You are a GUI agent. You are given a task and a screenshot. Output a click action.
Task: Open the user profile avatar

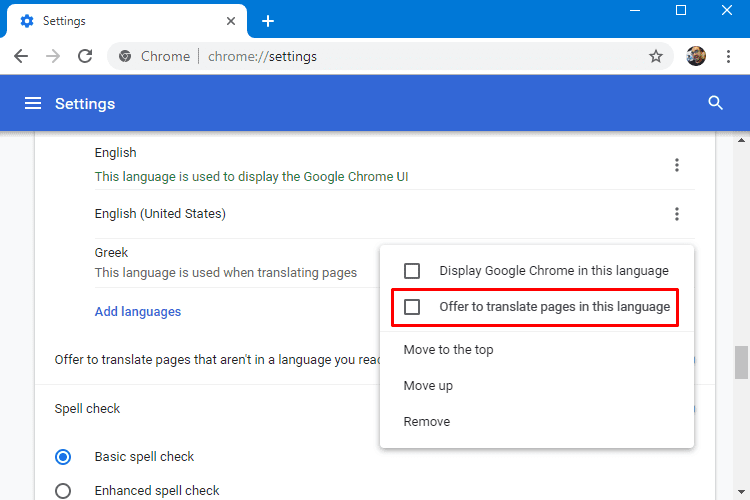695,56
